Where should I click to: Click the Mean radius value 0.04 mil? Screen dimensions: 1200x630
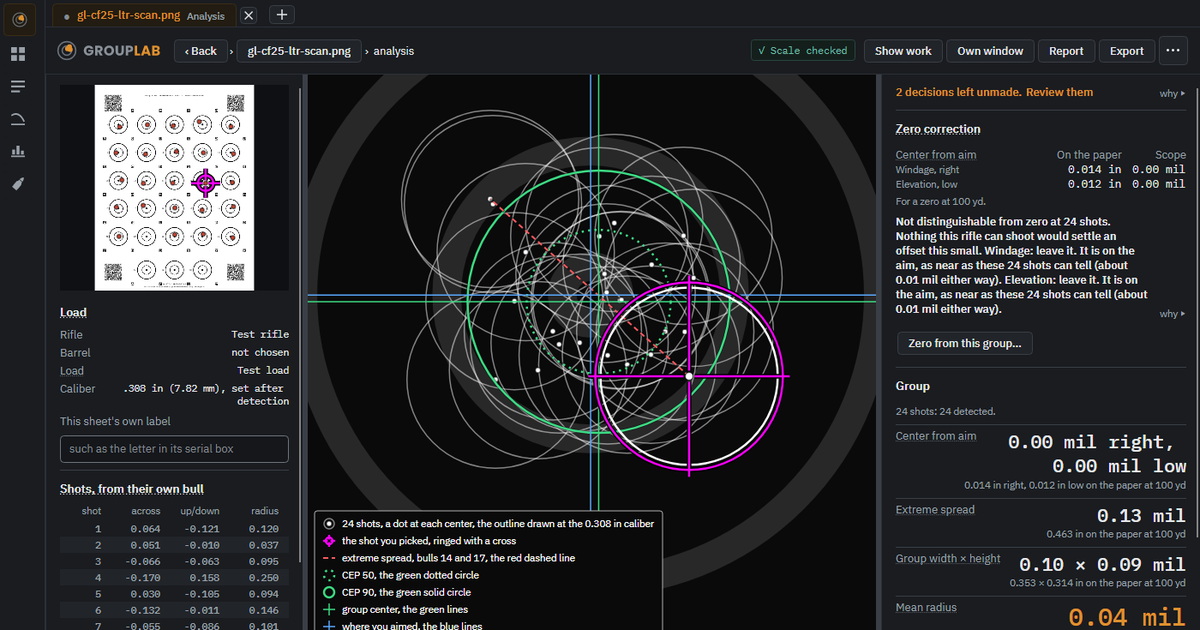[1127, 619]
